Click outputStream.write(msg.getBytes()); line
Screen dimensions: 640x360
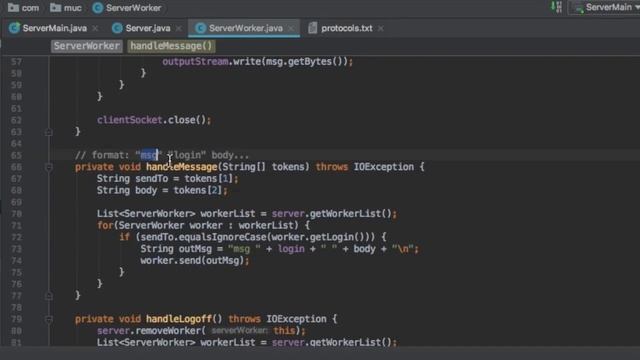[258, 62]
